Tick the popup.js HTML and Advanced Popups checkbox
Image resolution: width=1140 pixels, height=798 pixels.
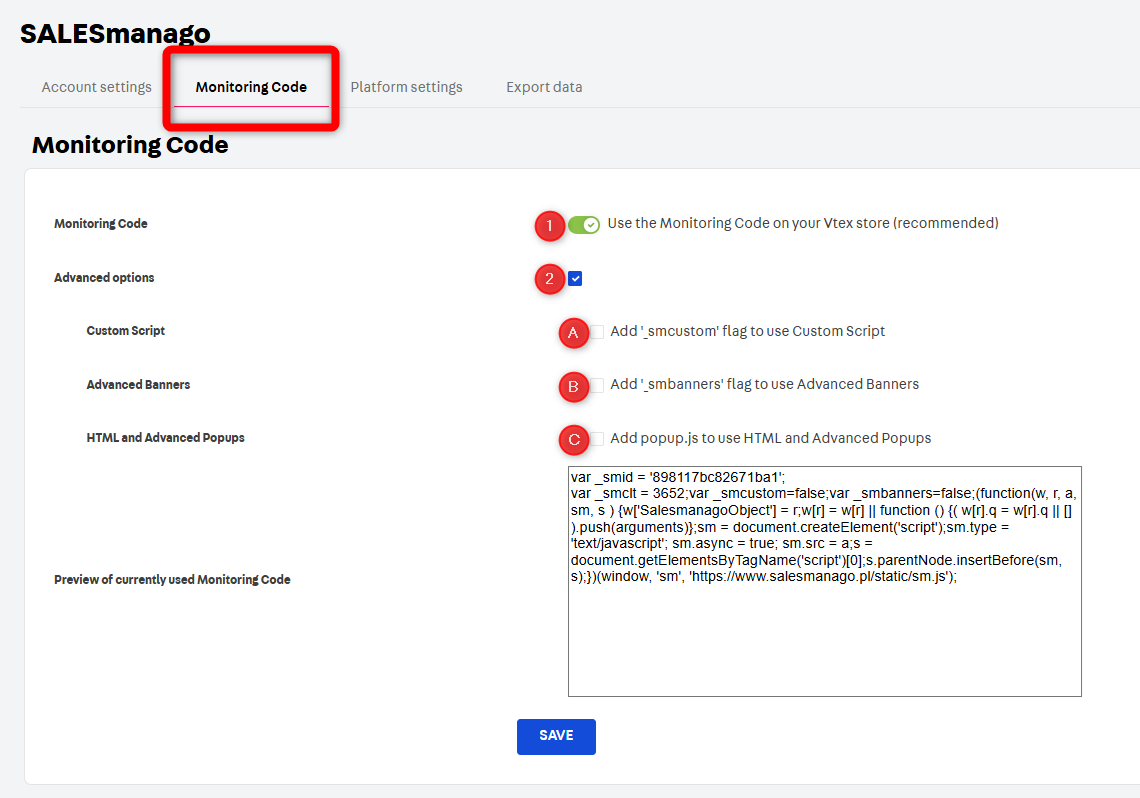tap(597, 439)
